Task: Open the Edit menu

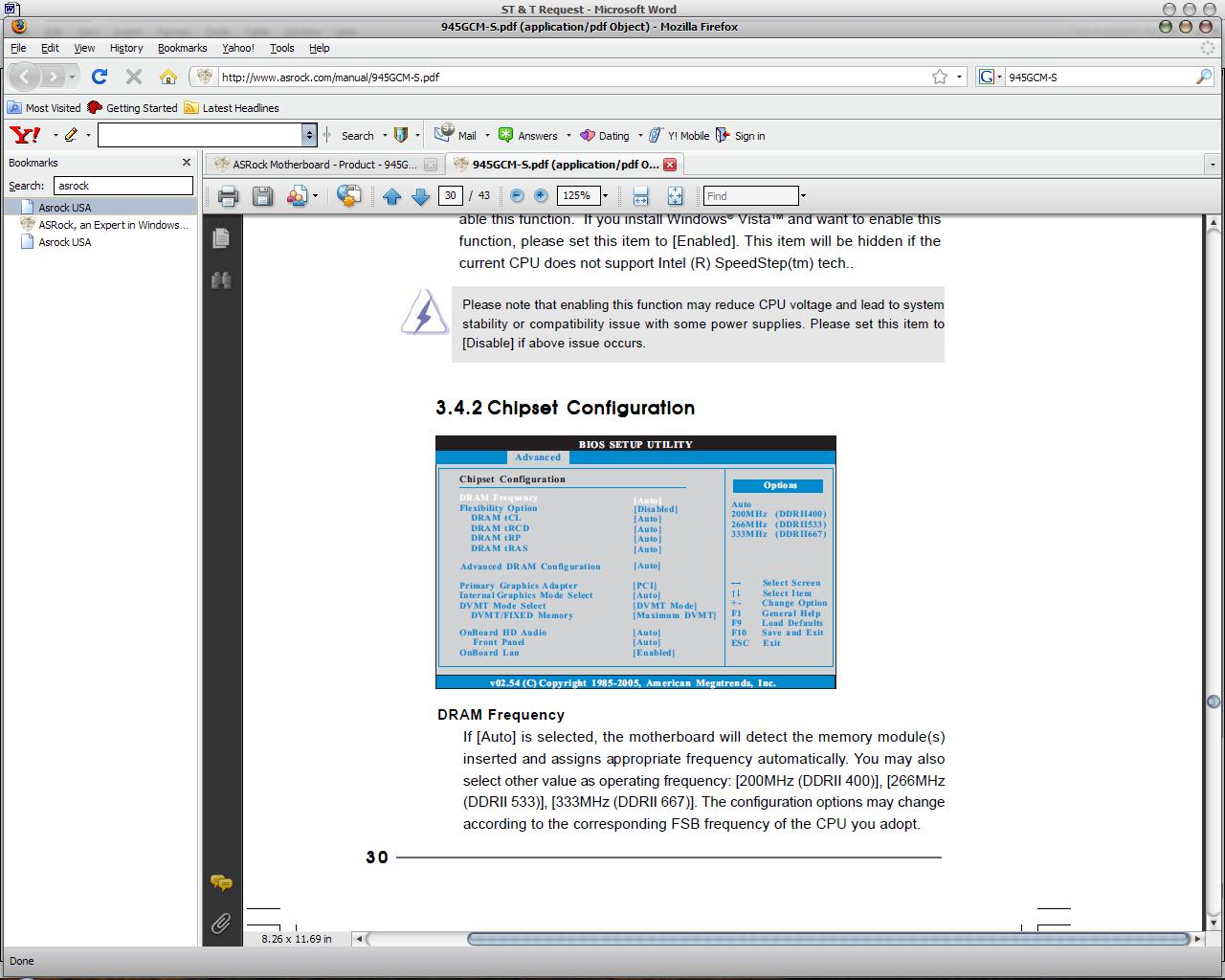Action: click(x=50, y=48)
